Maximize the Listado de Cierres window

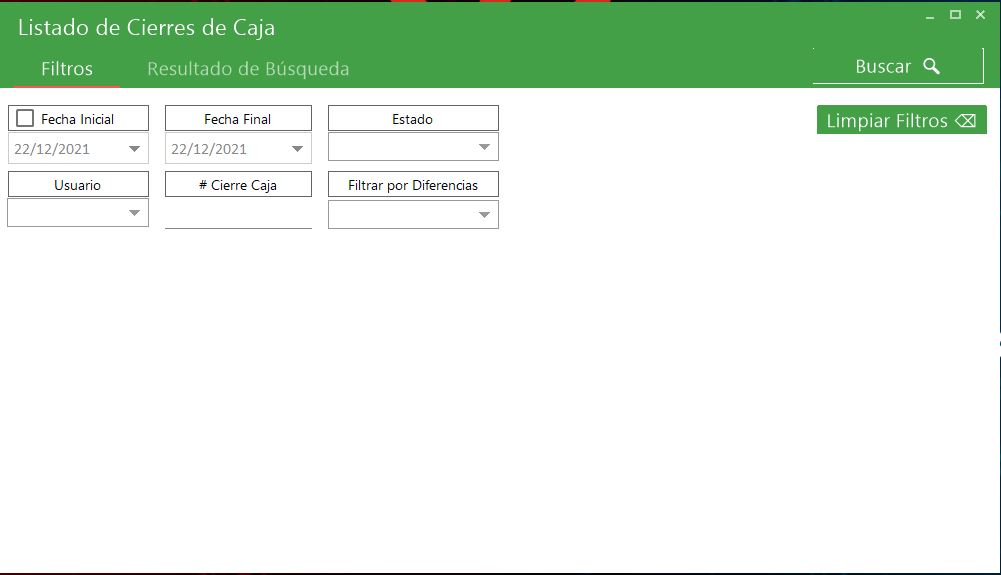[x=955, y=15]
